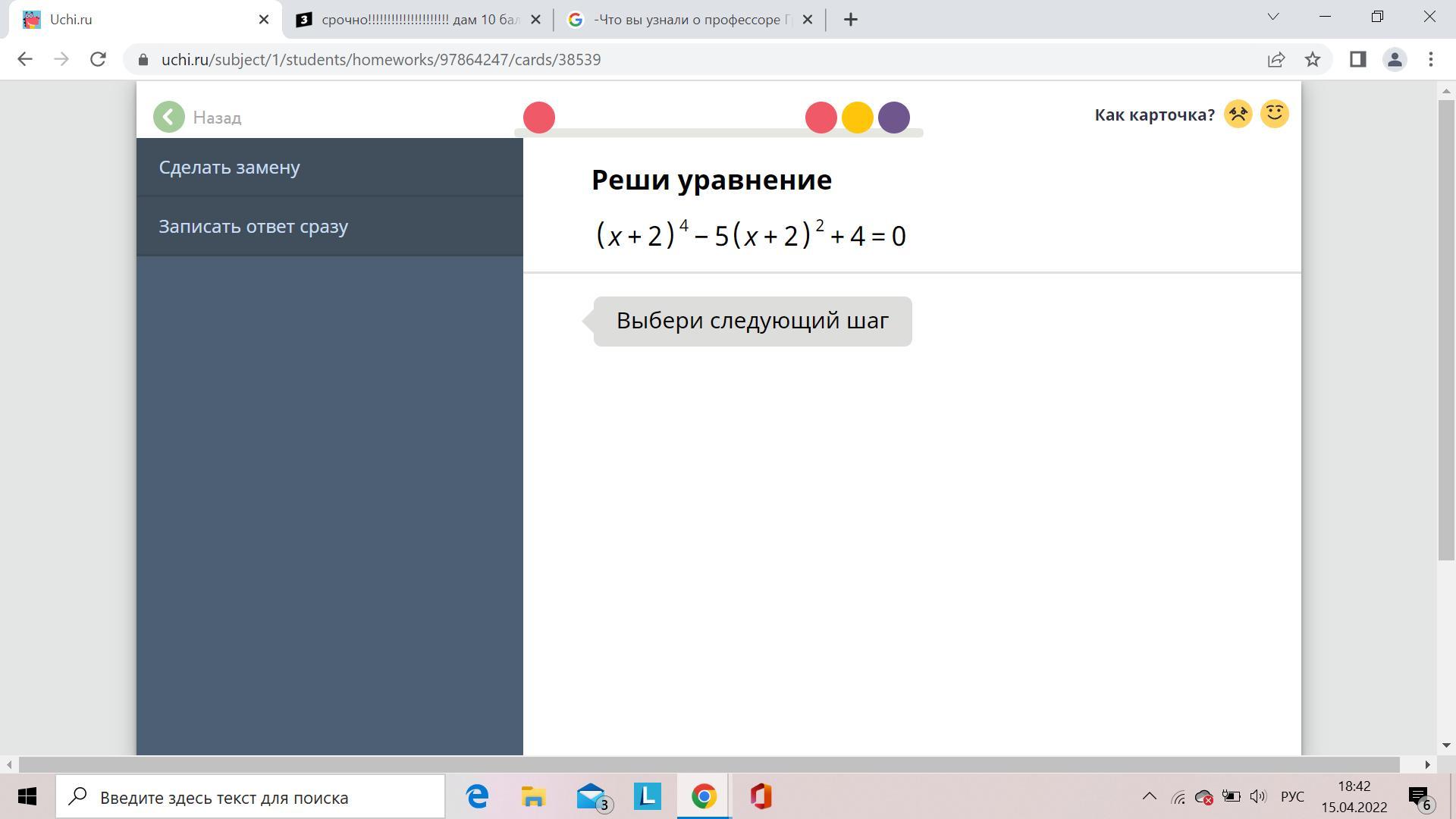
Task: Rate card with happy smiley emoji
Action: [x=1274, y=114]
